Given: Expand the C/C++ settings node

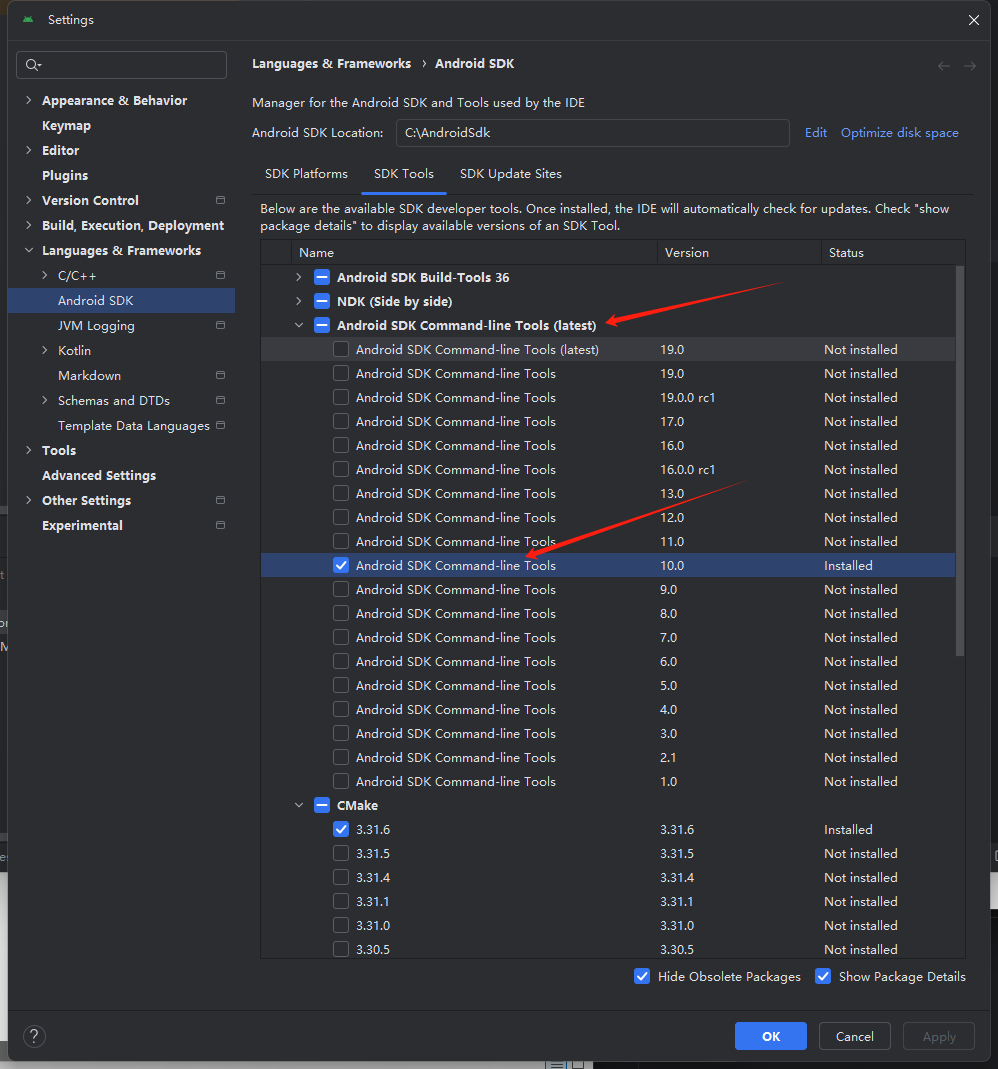Looking at the screenshot, I should (x=45, y=275).
